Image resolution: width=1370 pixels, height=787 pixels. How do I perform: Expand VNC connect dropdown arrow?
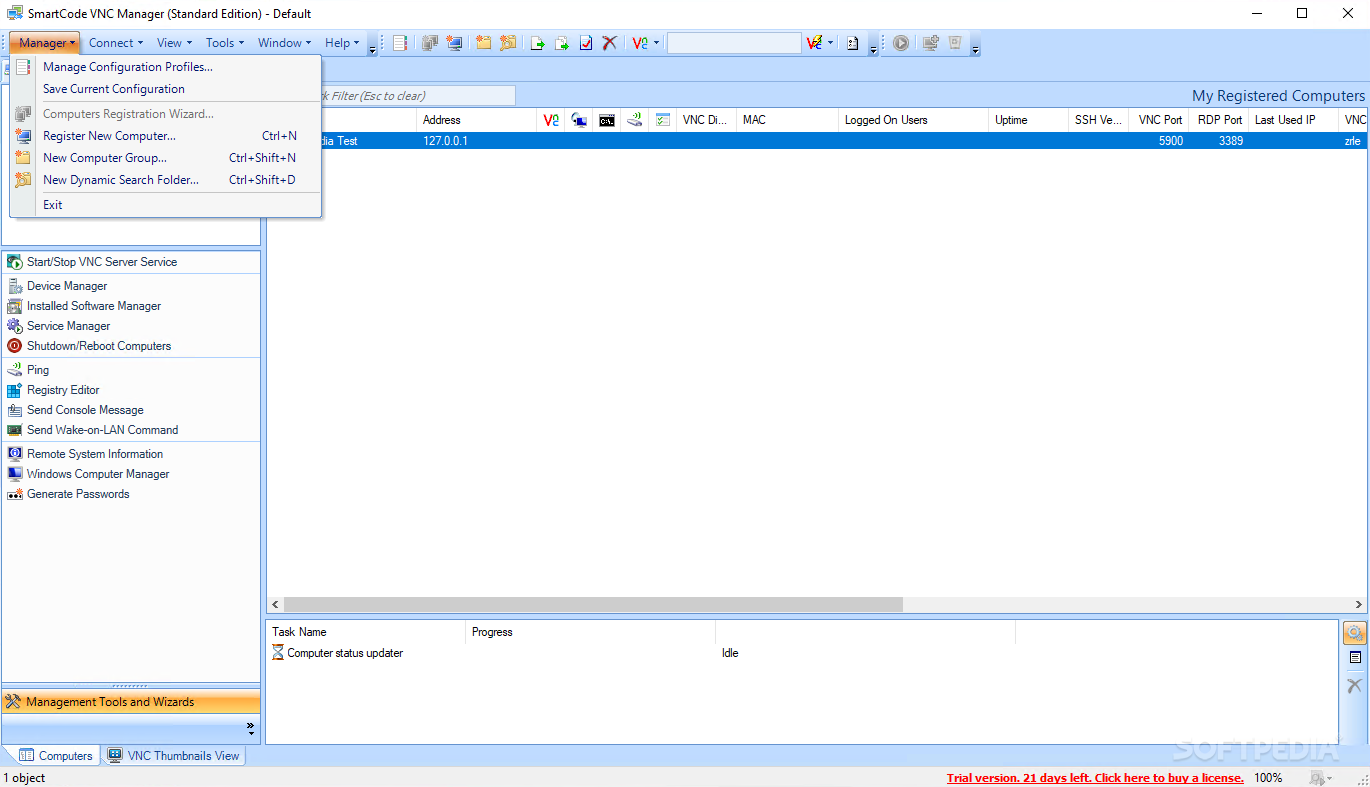click(x=657, y=43)
